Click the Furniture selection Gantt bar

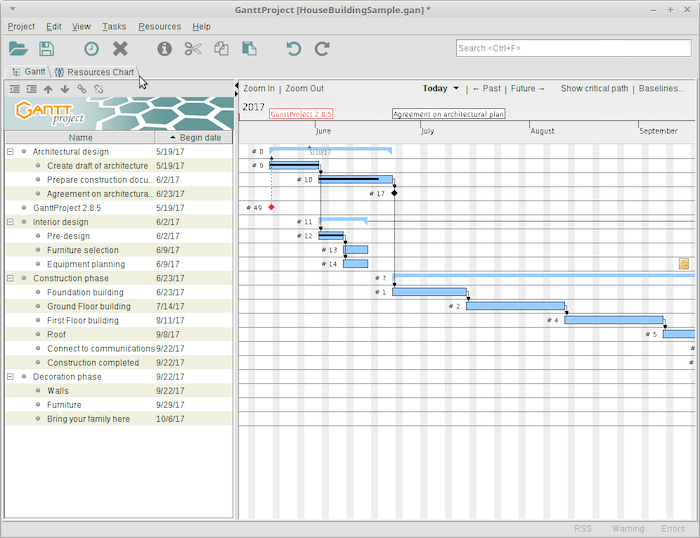(x=356, y=250)
